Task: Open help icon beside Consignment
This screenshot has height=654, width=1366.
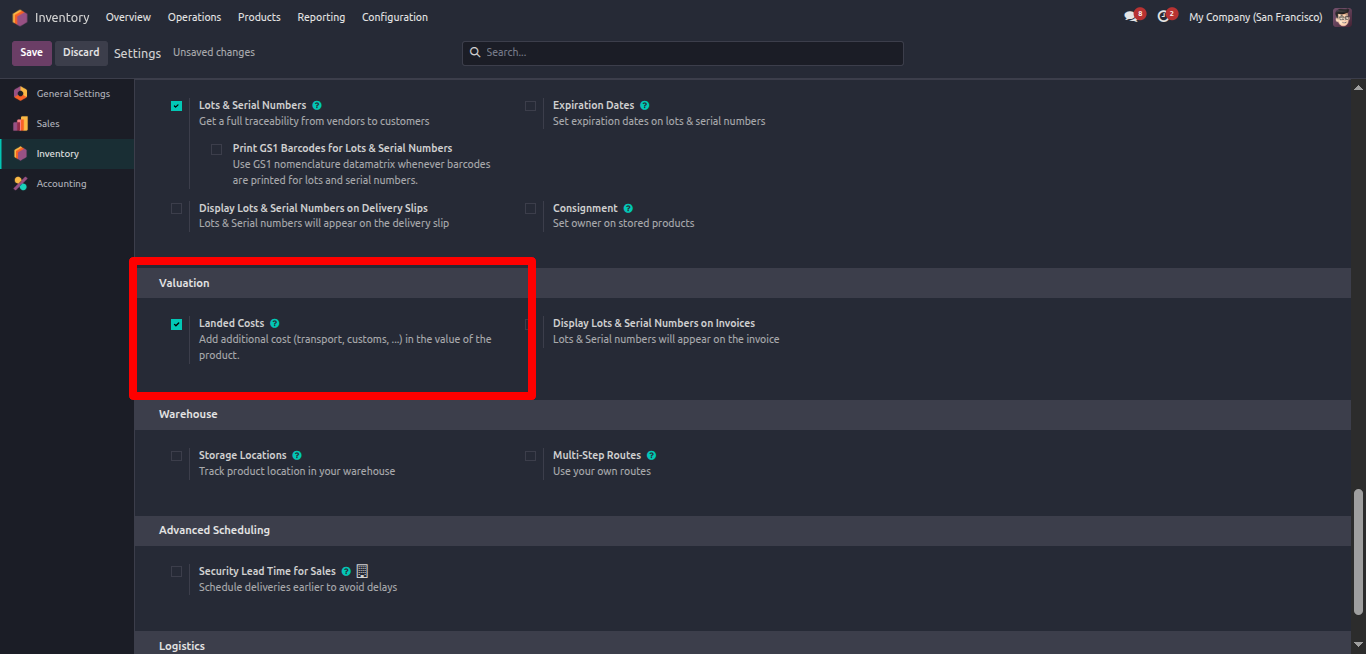Action: tap(628, 209)
